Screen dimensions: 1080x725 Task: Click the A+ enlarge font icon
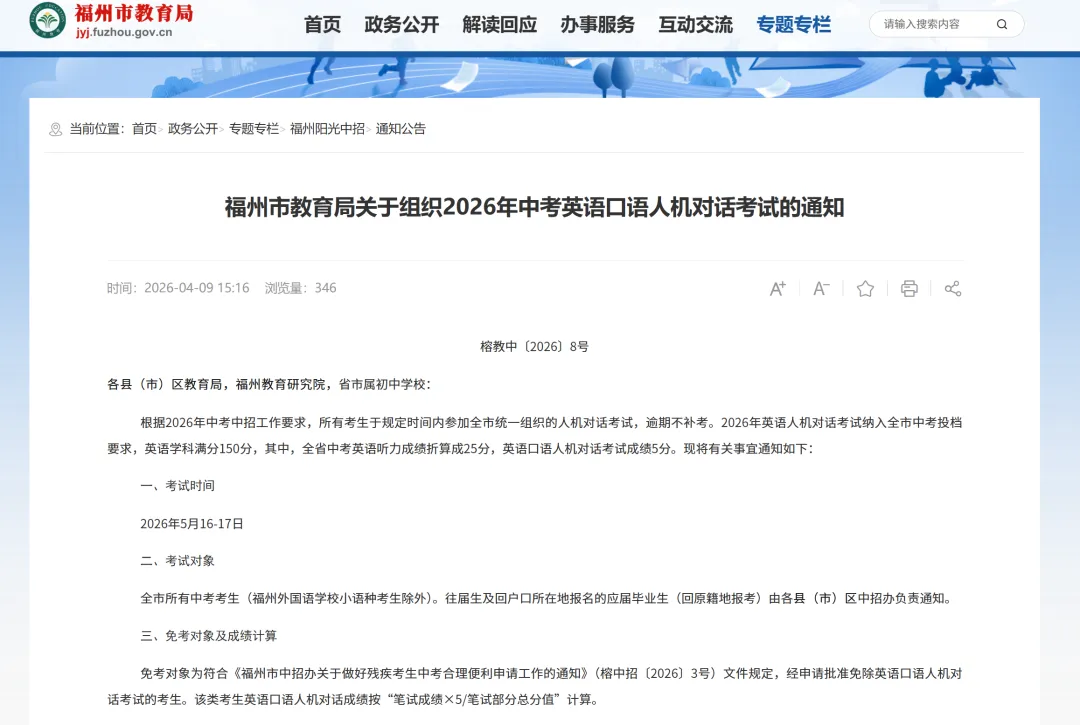(778, 288)
